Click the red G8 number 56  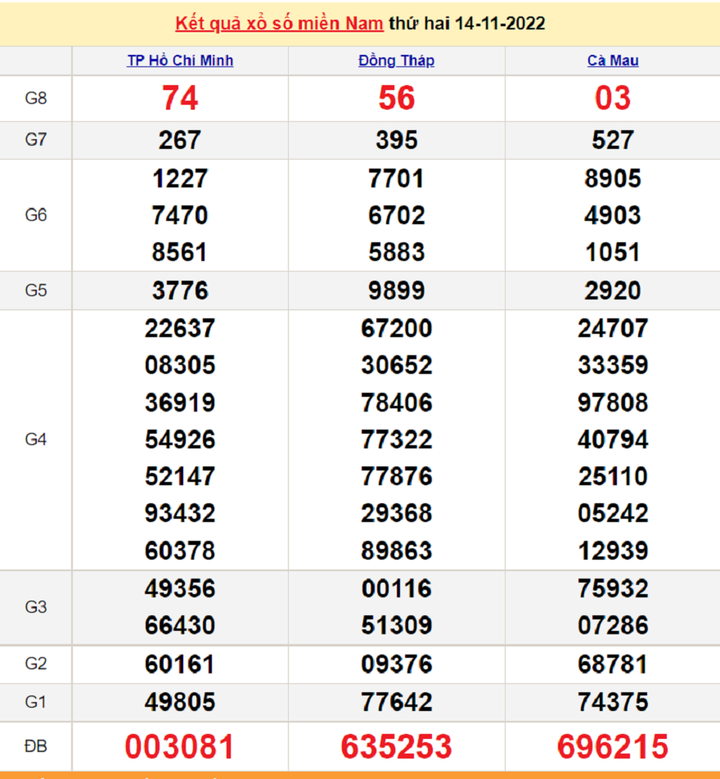(396, 98)
